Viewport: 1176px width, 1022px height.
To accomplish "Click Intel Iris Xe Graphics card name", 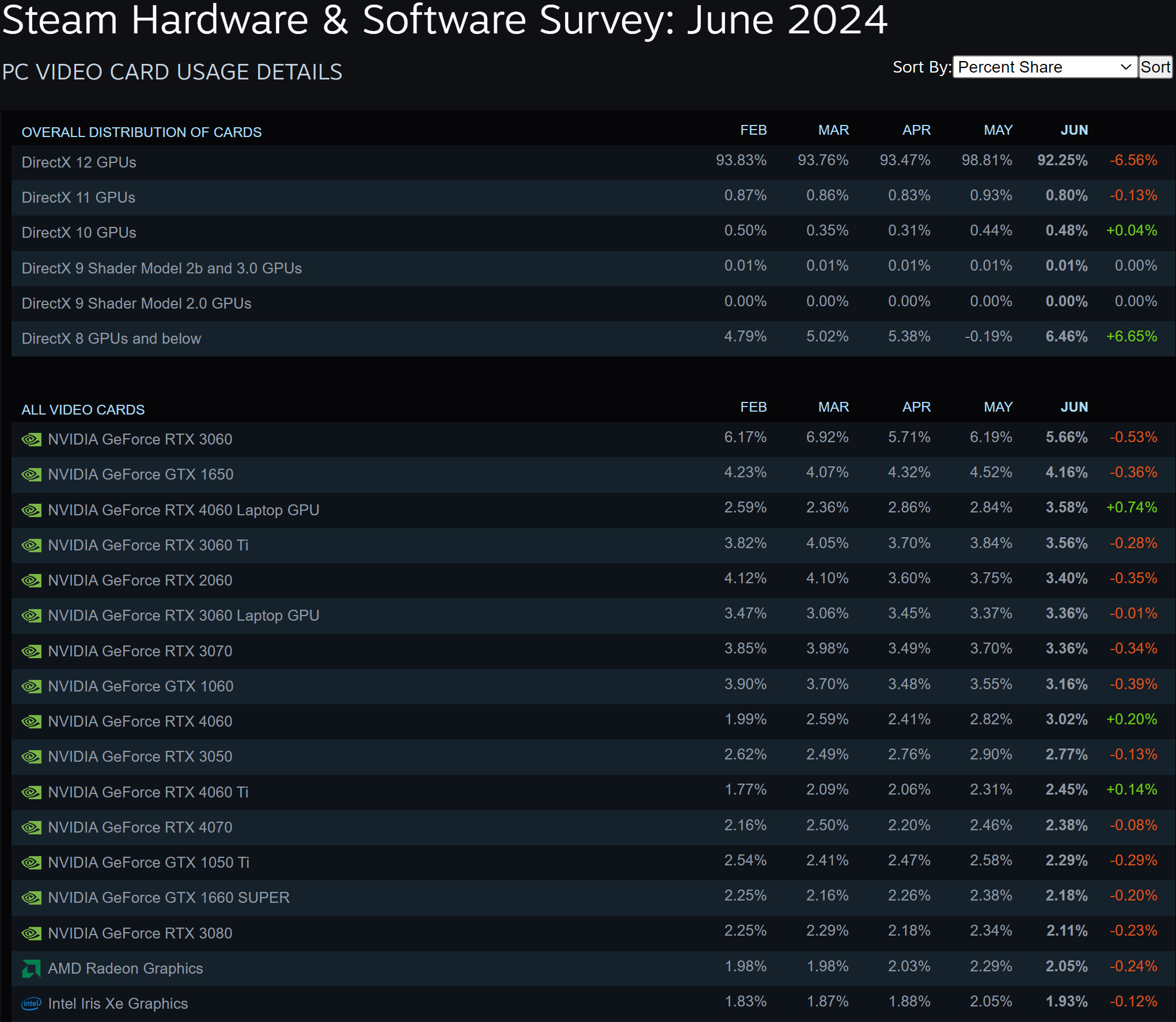I will point(118,1004).
